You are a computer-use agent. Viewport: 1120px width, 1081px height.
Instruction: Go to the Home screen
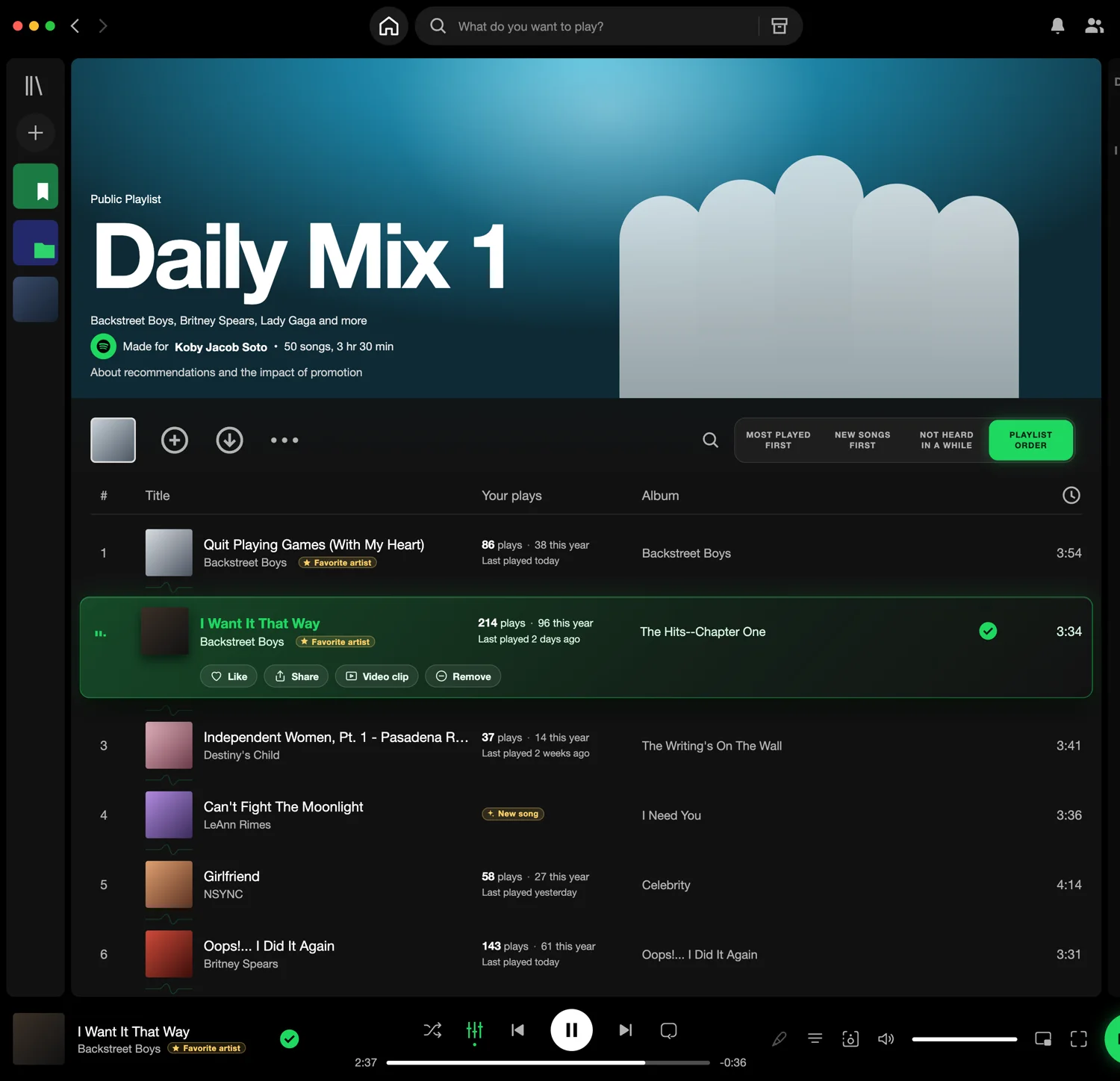pyautogui.click(x=389, y=26)
